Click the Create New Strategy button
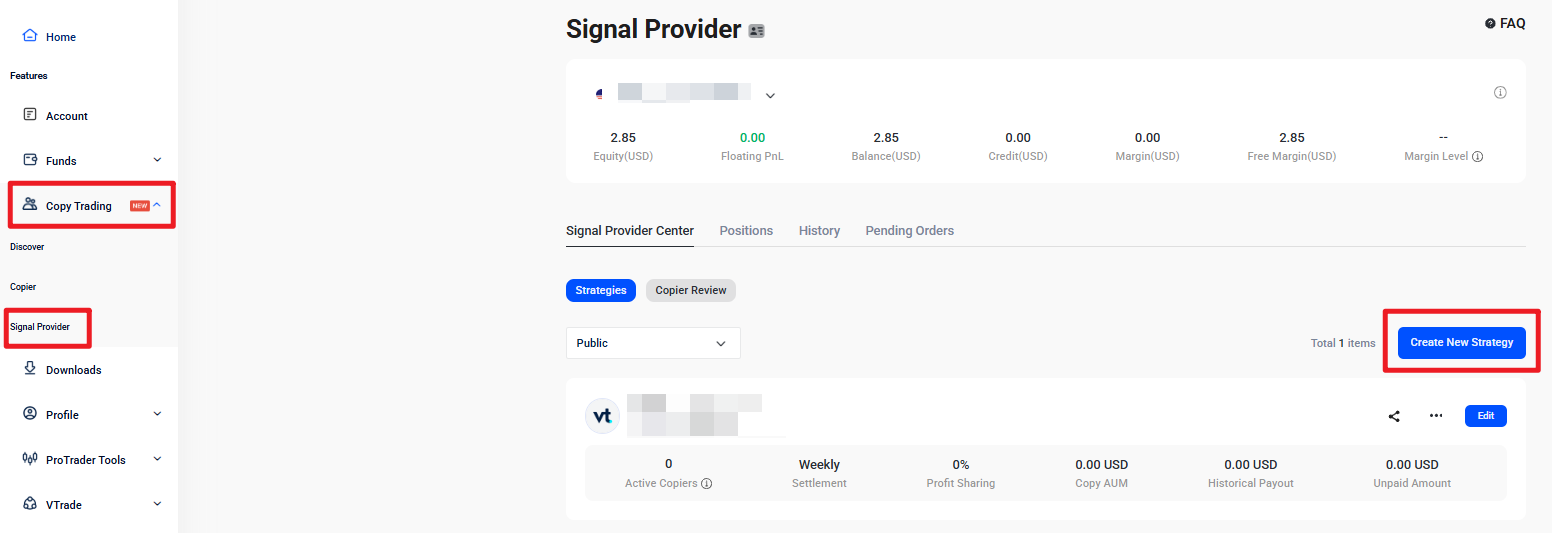 [1461, 342]
